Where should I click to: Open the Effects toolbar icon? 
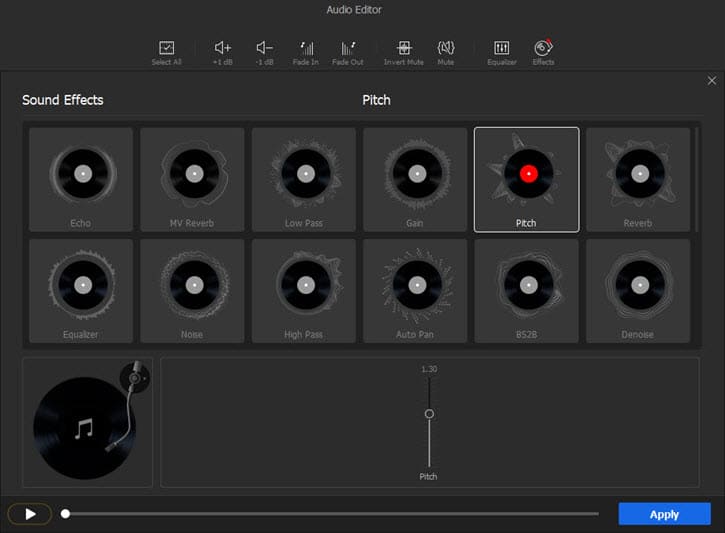[x=543, y=53]
